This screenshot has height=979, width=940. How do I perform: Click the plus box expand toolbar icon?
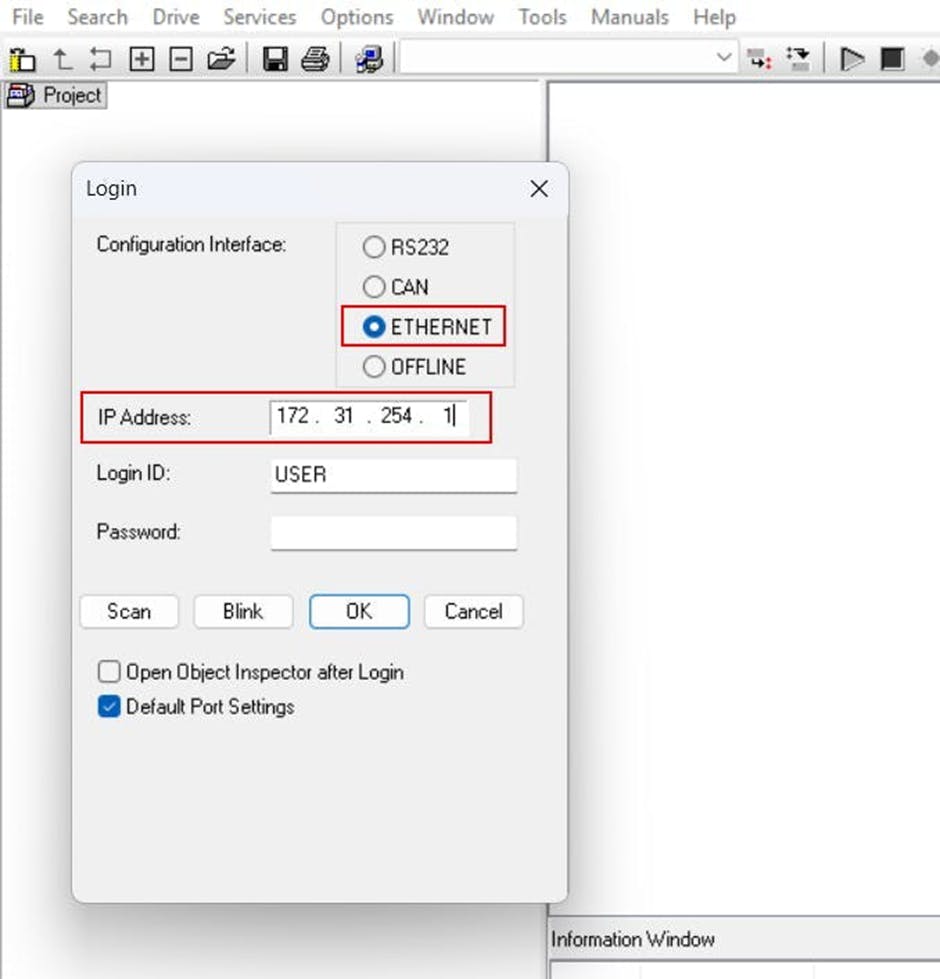pyautogui.click(x=142, y=59)
